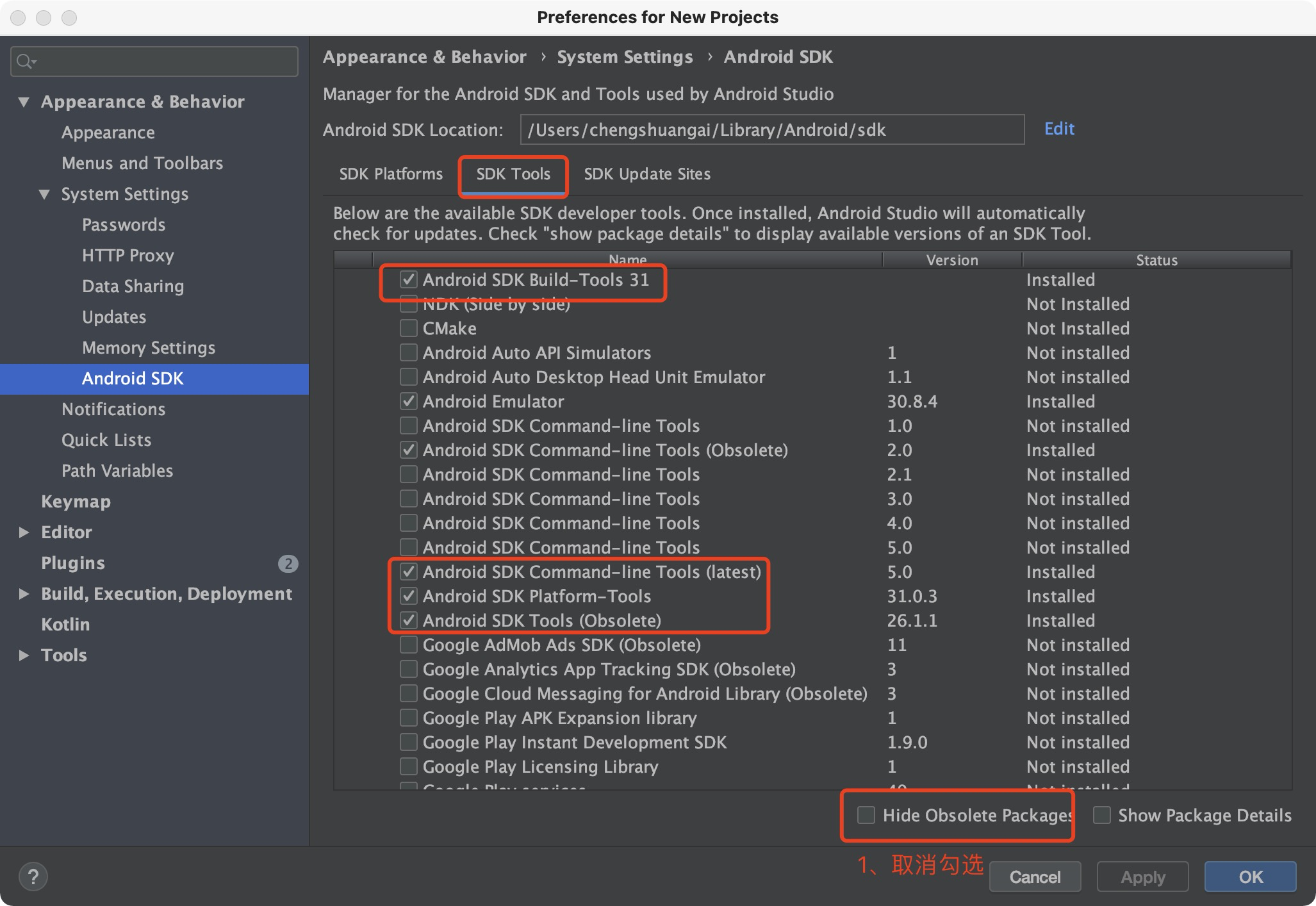
Task: Click the Android SDK Location path field
Action: 772,129
